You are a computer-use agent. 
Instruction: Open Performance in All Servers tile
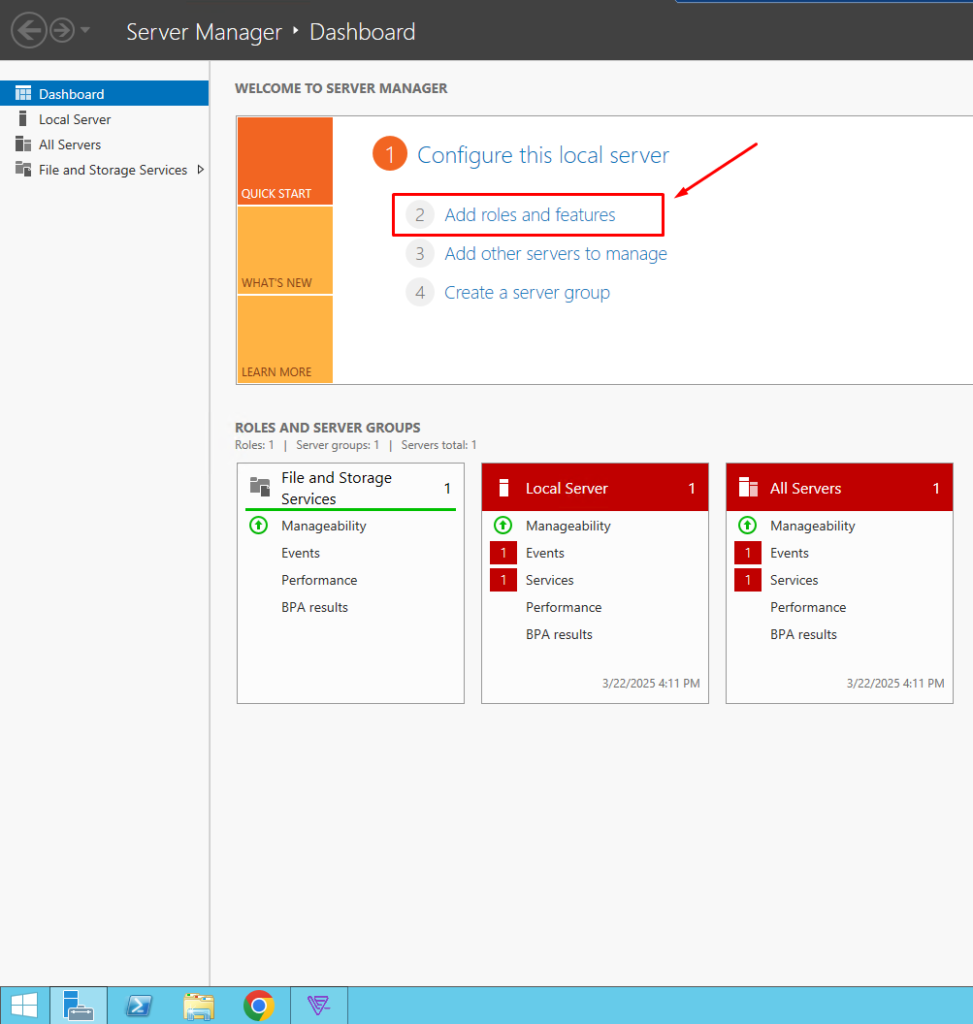(x=808, y=607)
